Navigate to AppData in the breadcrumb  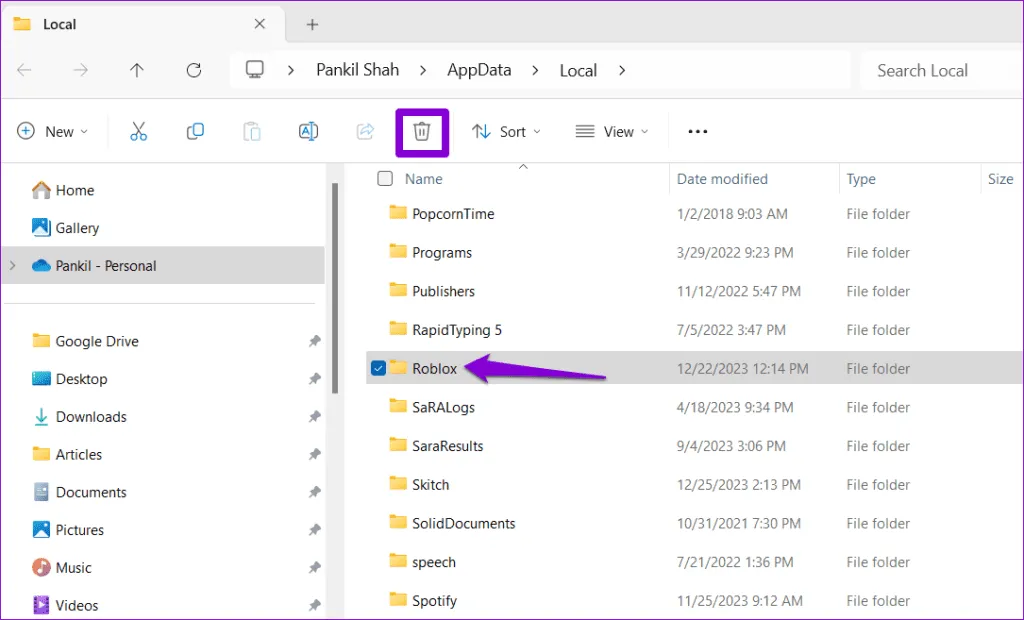479,70
